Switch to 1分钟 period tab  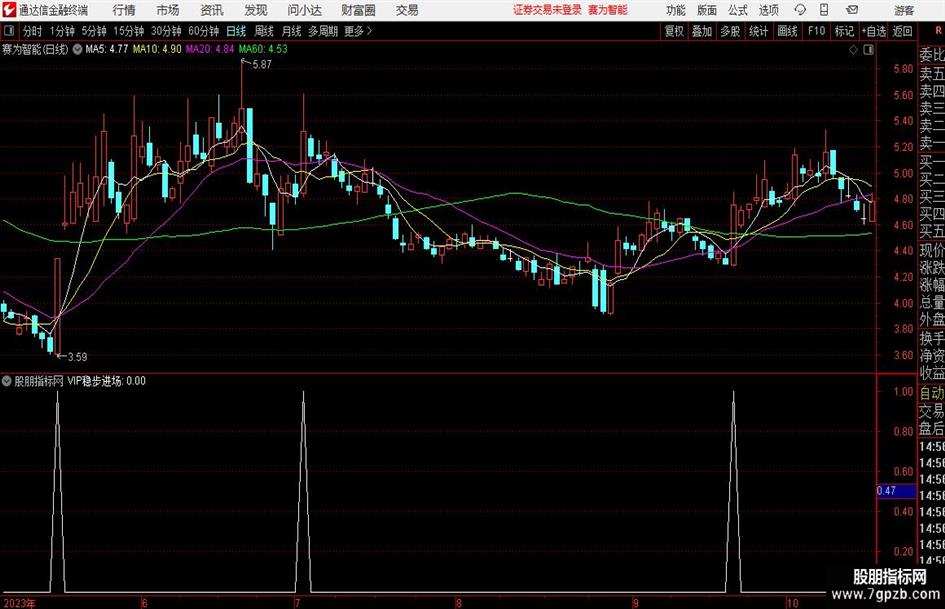(x=61, y=31)
